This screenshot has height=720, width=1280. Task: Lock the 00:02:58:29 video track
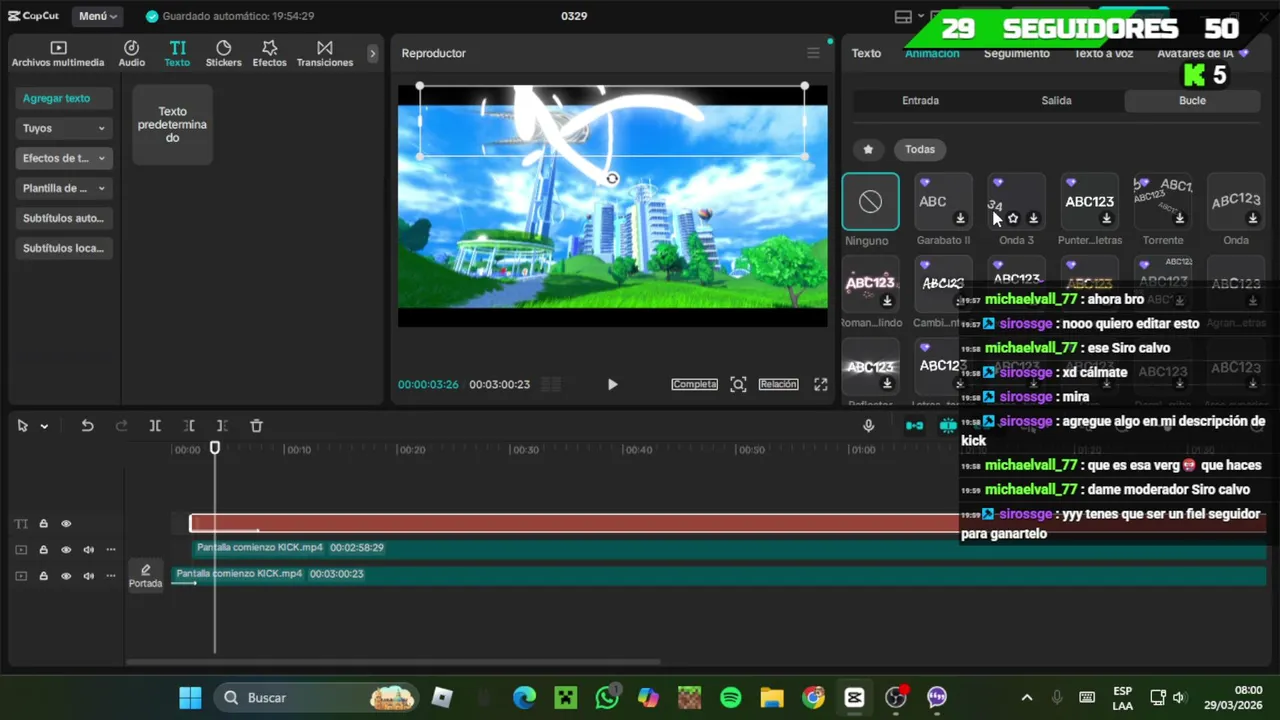[44, 550]
